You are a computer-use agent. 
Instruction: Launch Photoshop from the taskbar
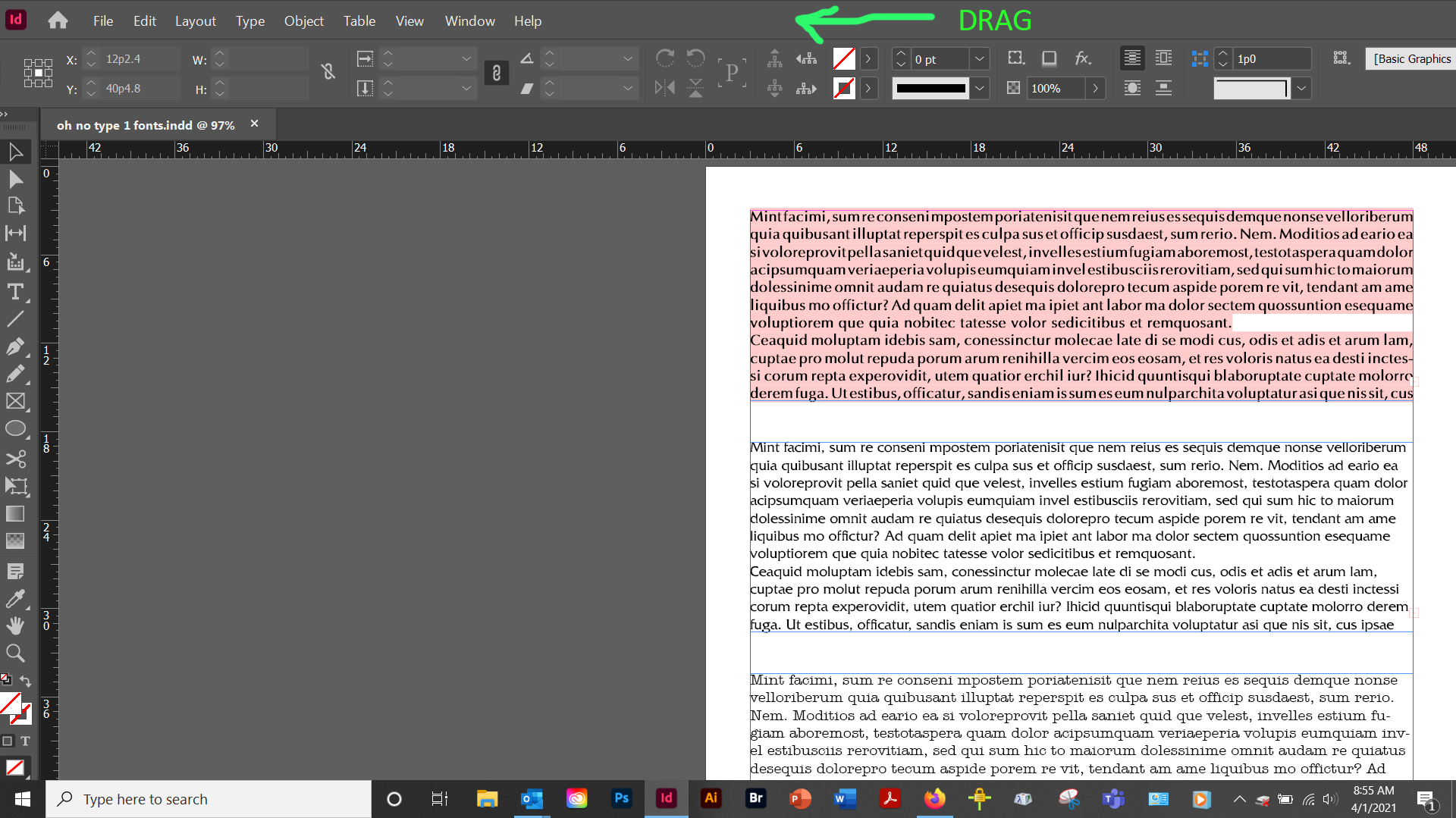pos(621,799)
